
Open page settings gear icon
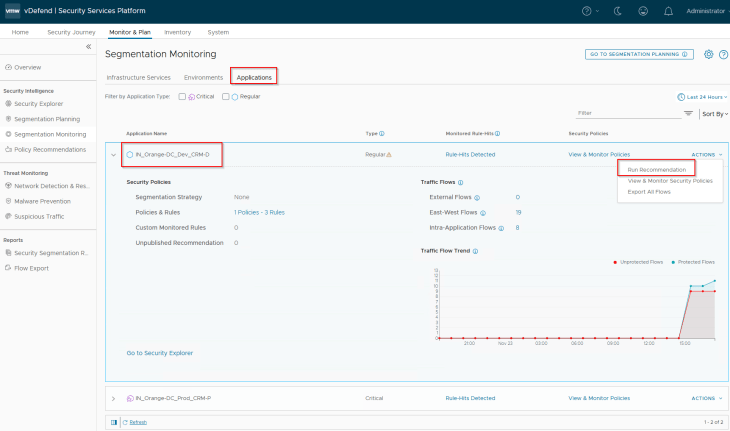coord(708,54)
